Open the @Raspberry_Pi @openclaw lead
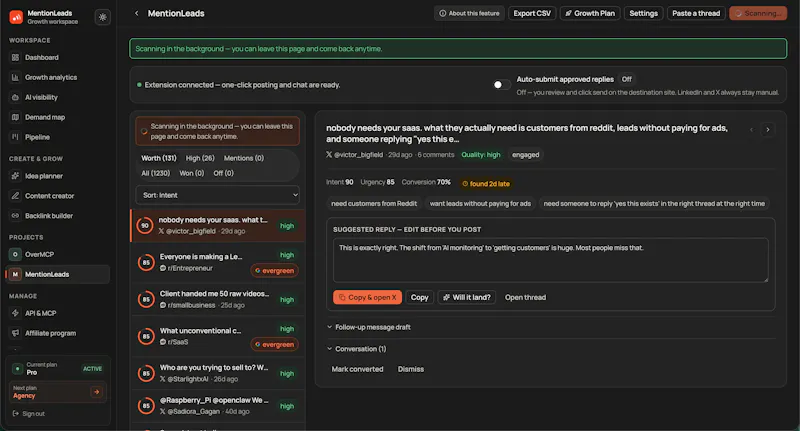Viewport: 800px width, 431px height. tap(218, 406)
